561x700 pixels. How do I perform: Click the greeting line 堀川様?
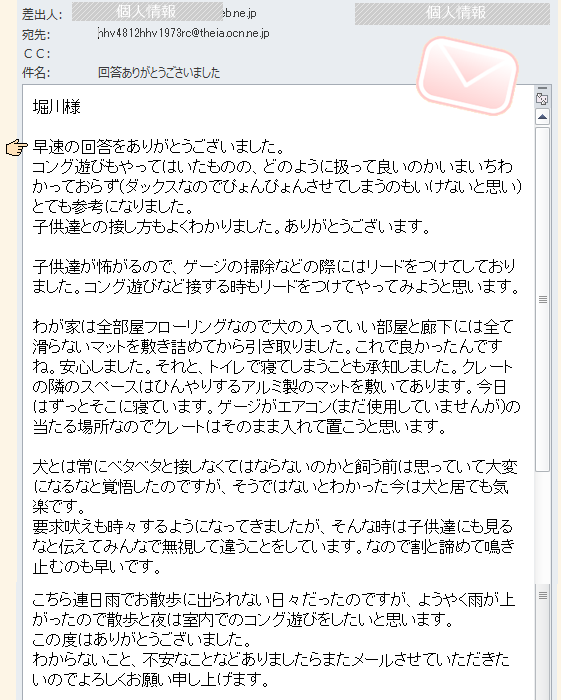coord(57,107)
